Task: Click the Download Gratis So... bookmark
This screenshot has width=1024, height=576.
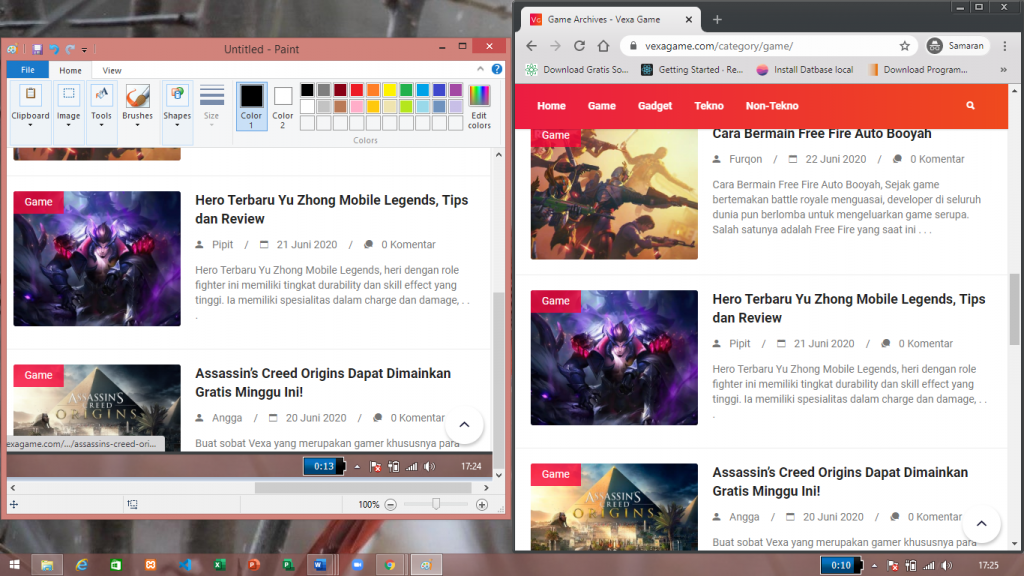Action: 577,70
